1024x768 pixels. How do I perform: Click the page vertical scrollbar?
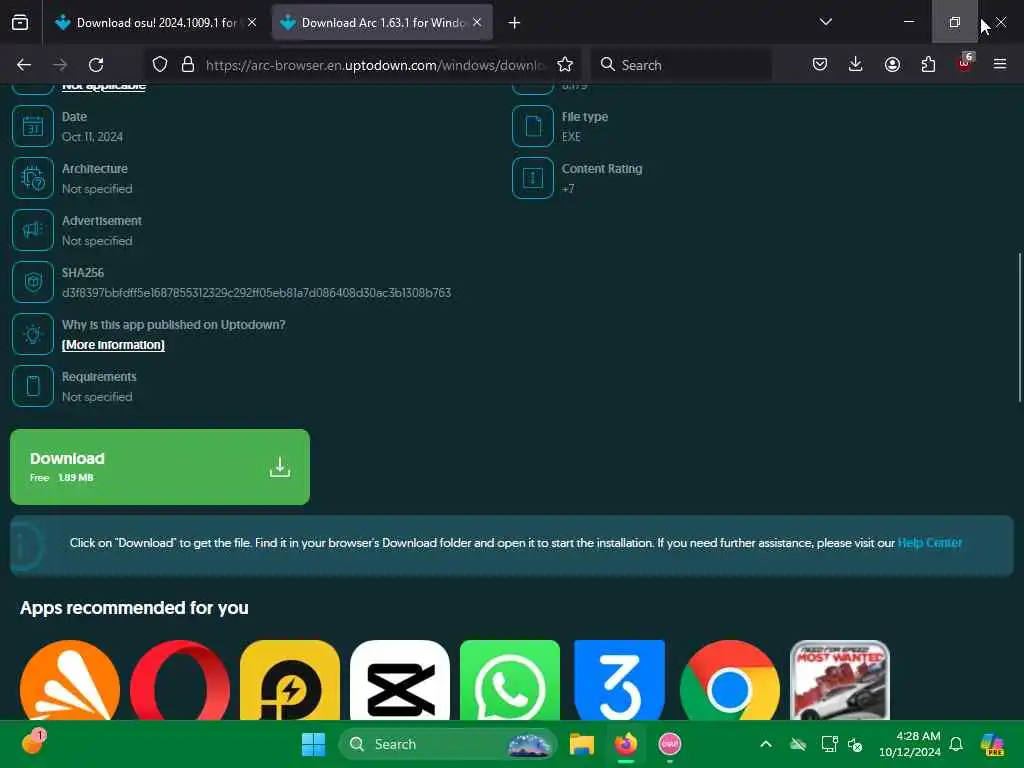(x=1020, y=327)
